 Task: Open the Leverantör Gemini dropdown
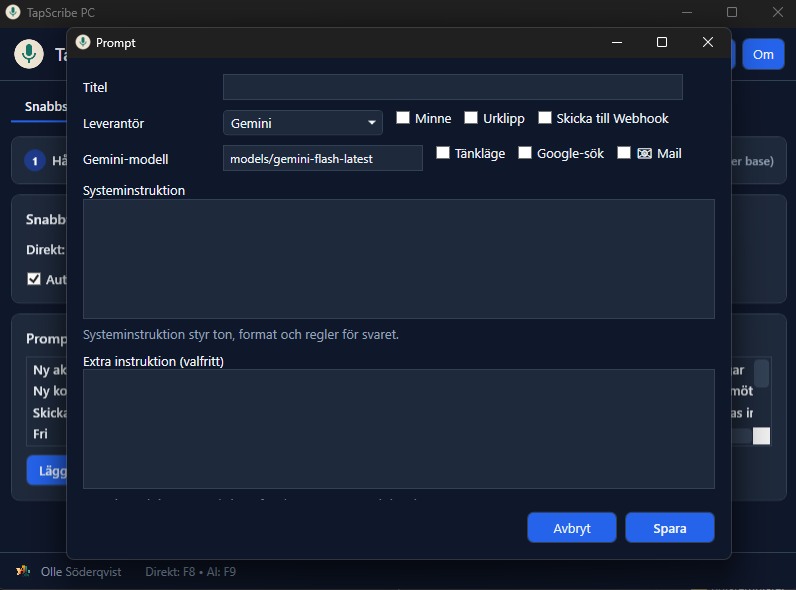(x=303, y=123)
